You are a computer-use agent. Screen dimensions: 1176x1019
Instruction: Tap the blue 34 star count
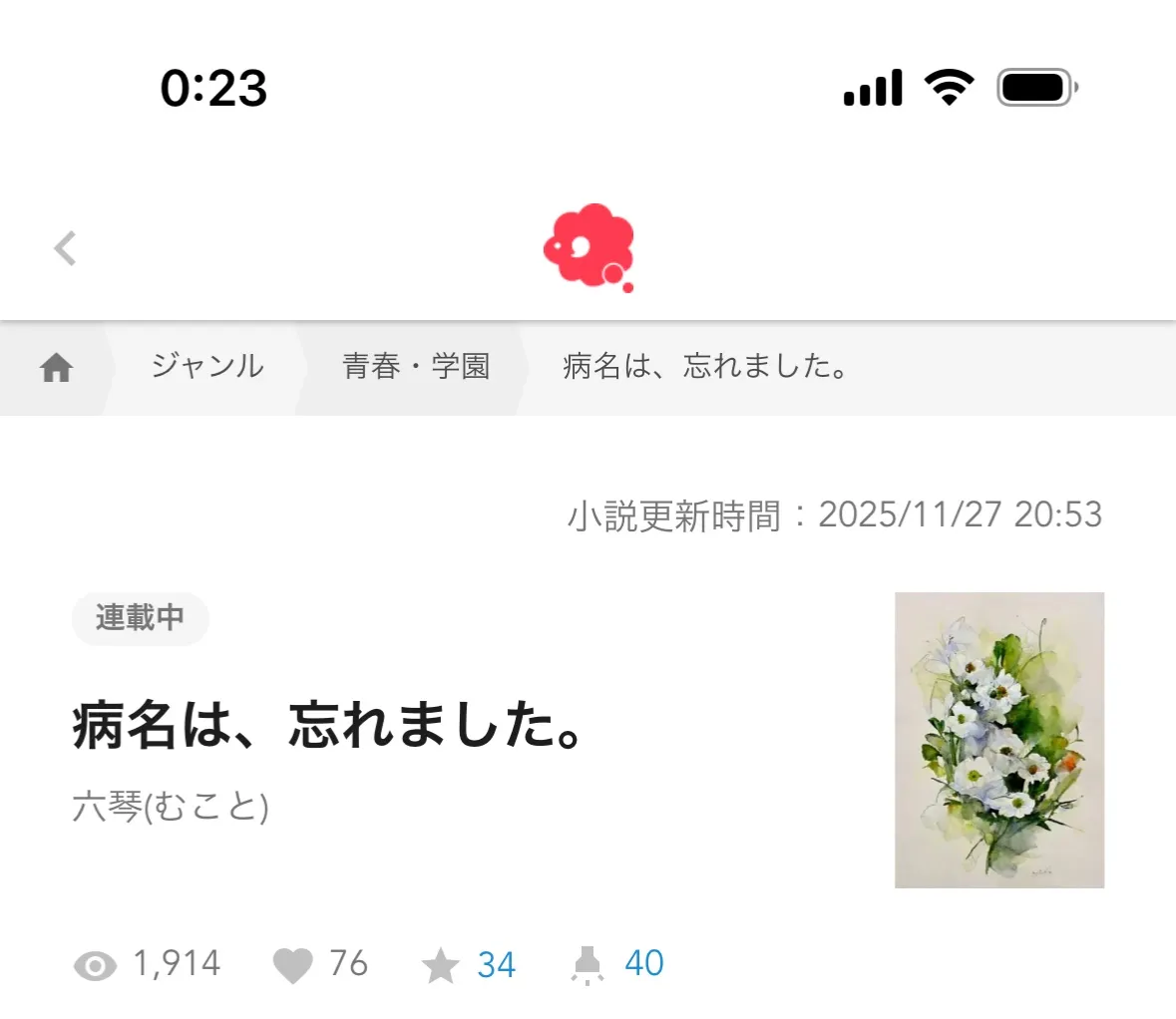coord(497,965)
